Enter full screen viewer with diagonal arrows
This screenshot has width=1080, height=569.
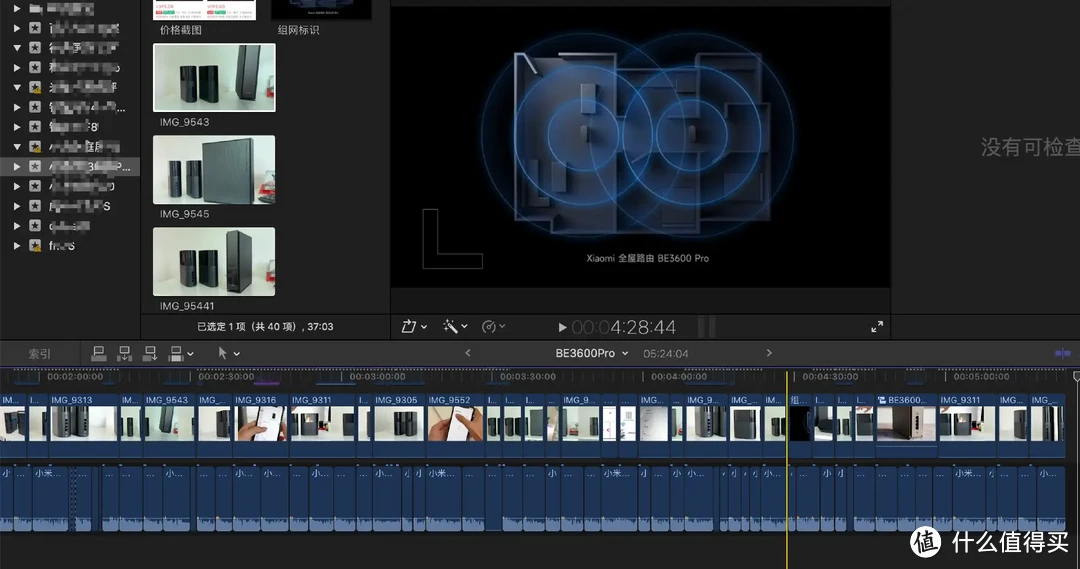pos(877,326)
